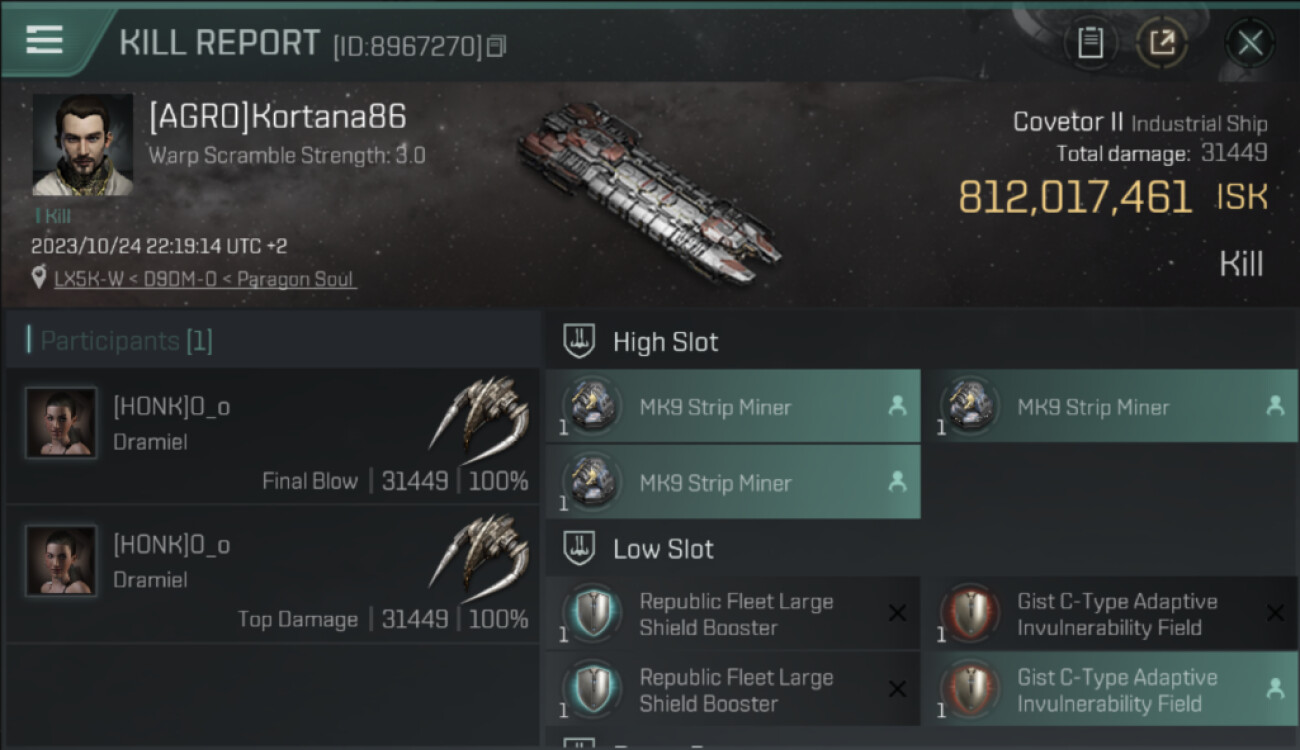Open Kortana86's pilot portrait
Image resolution: width=1300 pixels, height=750 pixels.
point(82,145)
